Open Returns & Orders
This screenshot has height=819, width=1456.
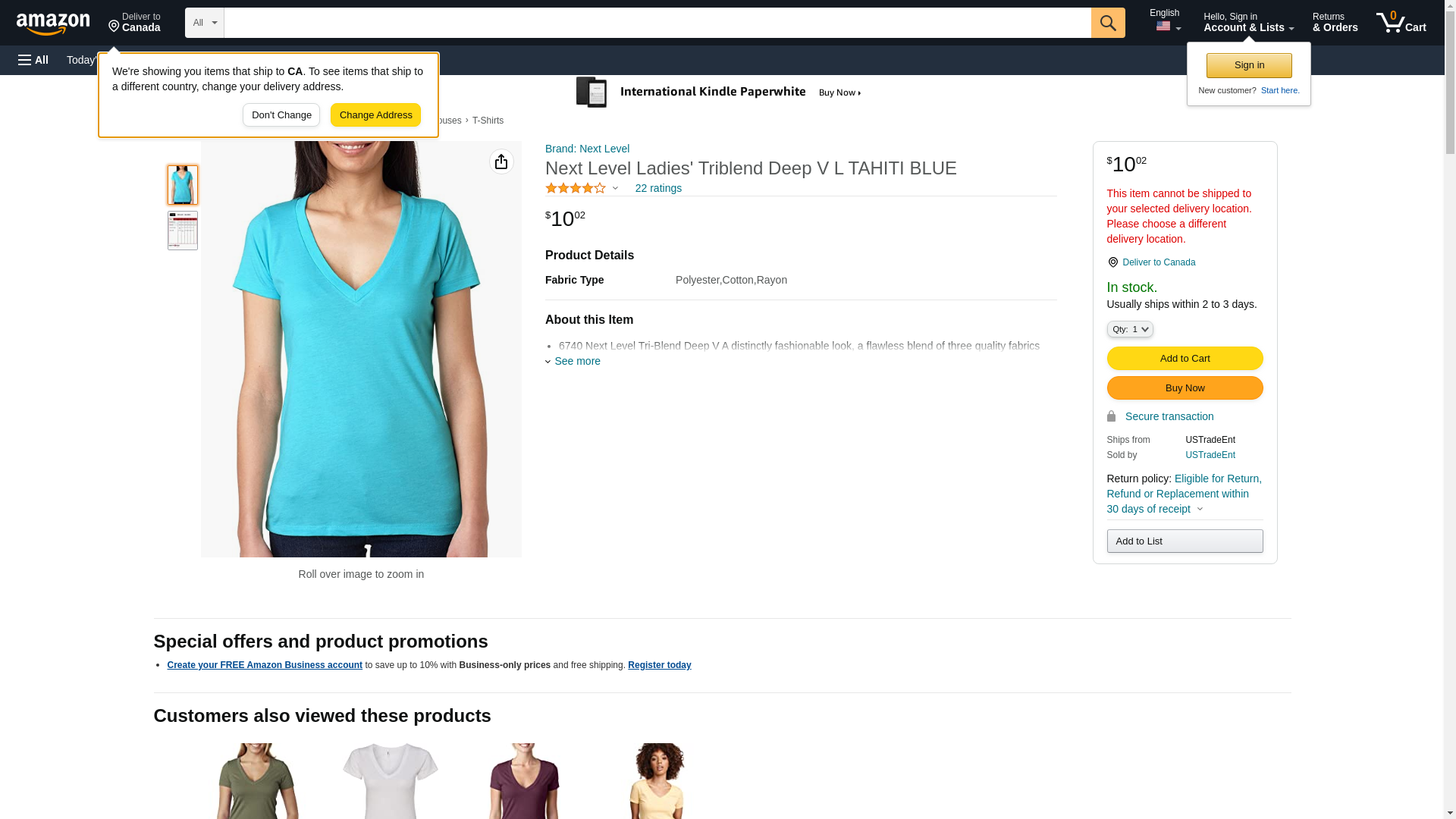coord(1335,22)
